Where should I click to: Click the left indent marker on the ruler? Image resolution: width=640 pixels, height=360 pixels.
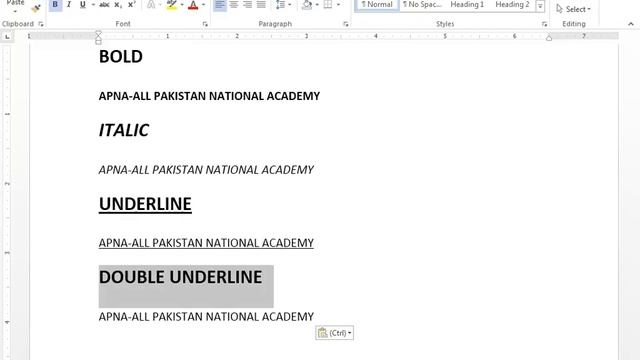tap(98, 41)
